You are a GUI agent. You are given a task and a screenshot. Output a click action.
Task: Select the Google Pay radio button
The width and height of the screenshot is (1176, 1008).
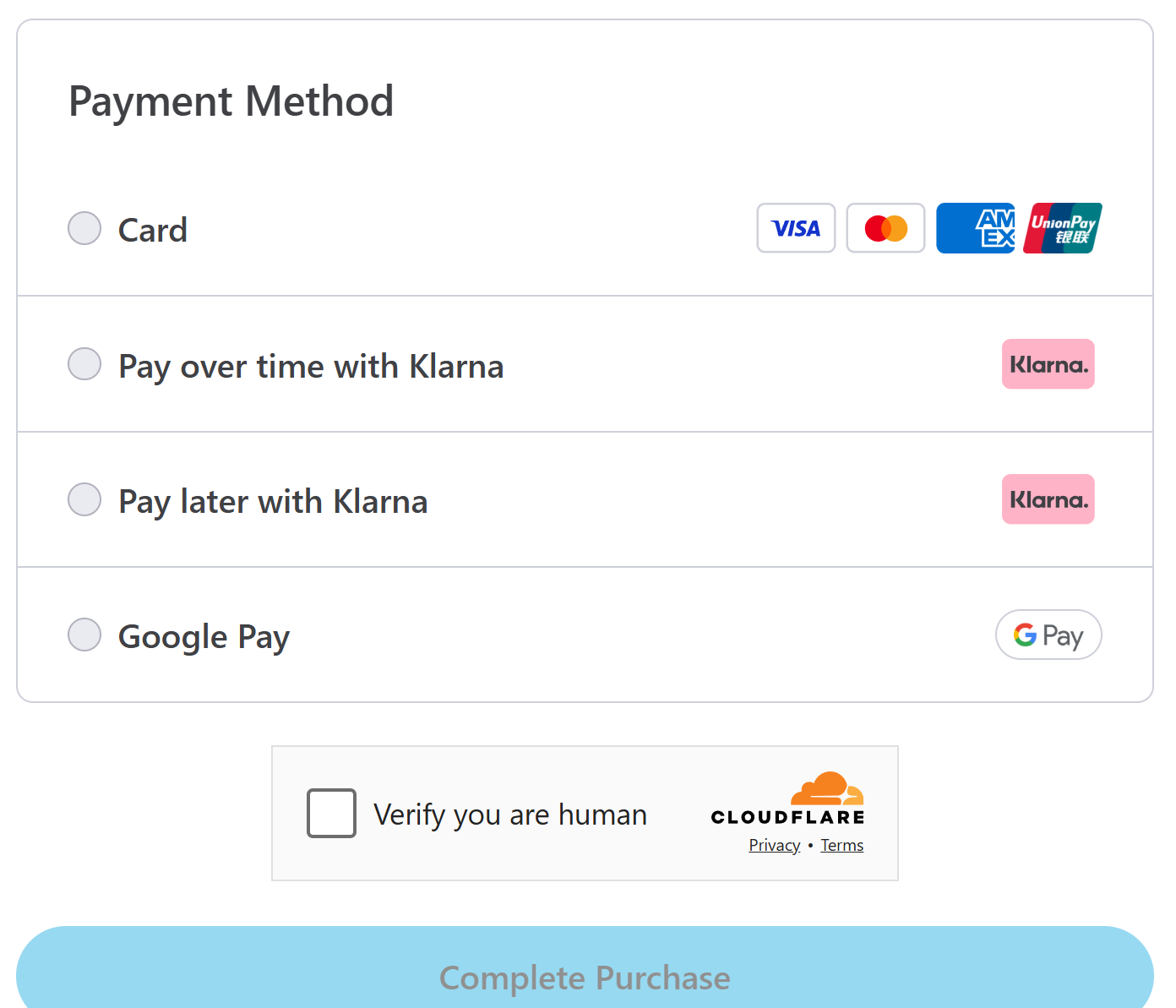tap(84, 635)
